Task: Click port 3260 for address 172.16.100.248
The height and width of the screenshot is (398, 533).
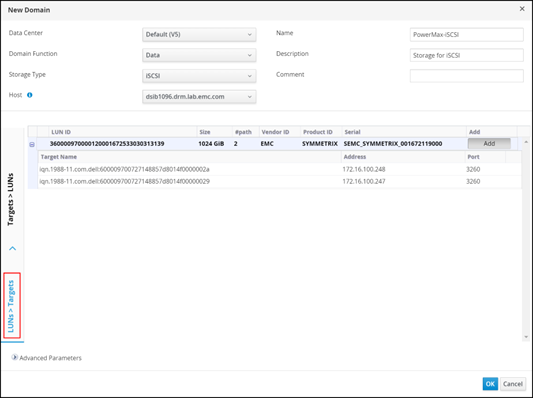Action: tap(473, 169)
